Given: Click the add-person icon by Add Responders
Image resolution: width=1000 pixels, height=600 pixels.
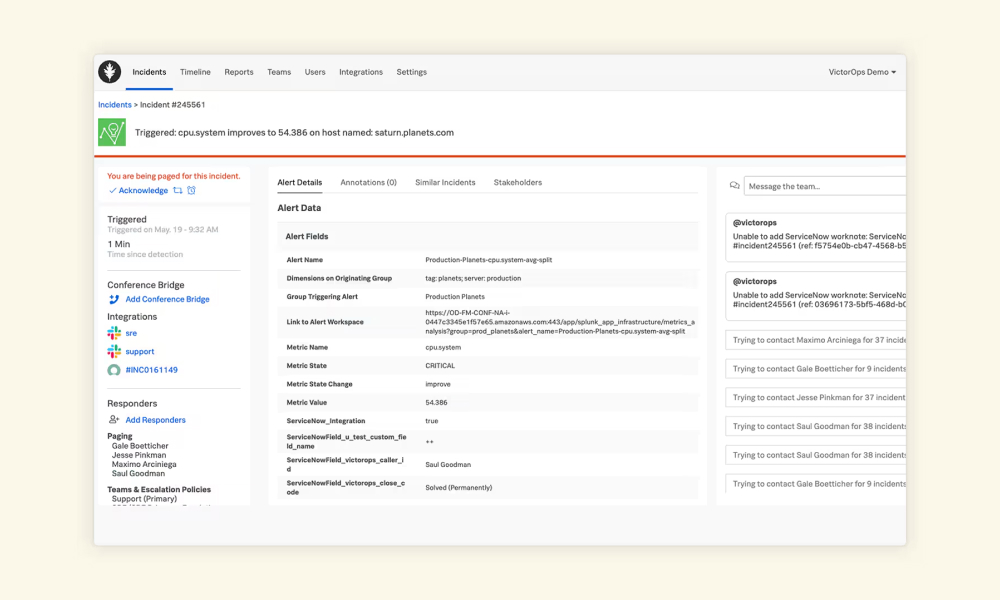Looking at the screenshot, I should tap(114, 420).
